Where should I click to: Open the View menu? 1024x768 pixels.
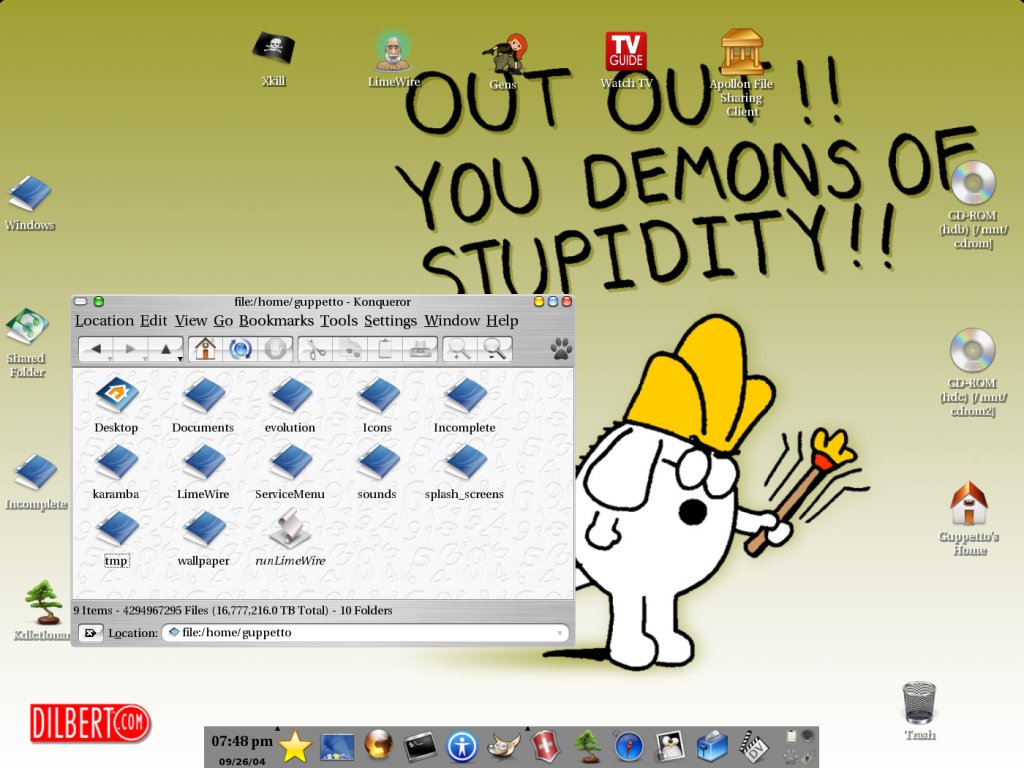click(x=191, y=321)
